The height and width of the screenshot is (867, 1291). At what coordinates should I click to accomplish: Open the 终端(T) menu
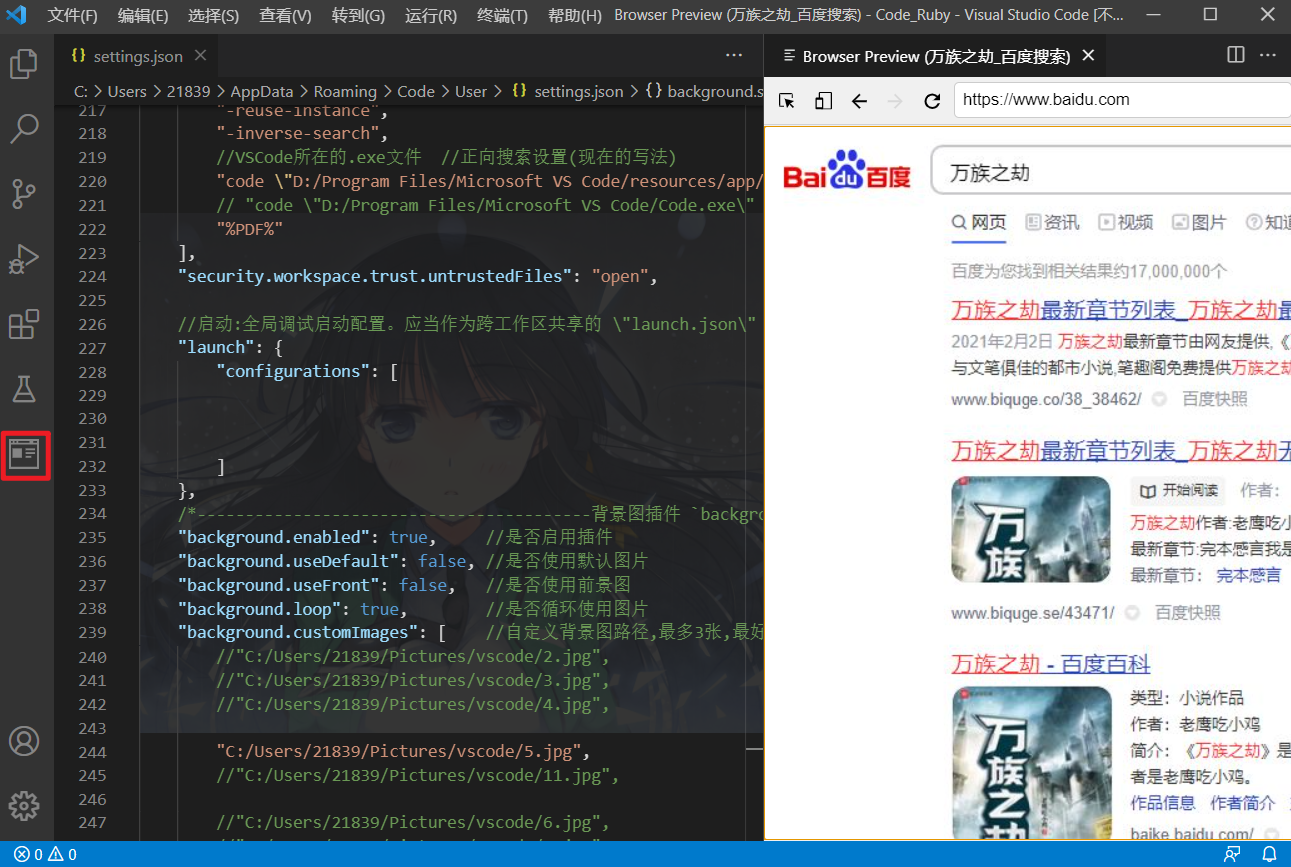click(x=503, y=15)
